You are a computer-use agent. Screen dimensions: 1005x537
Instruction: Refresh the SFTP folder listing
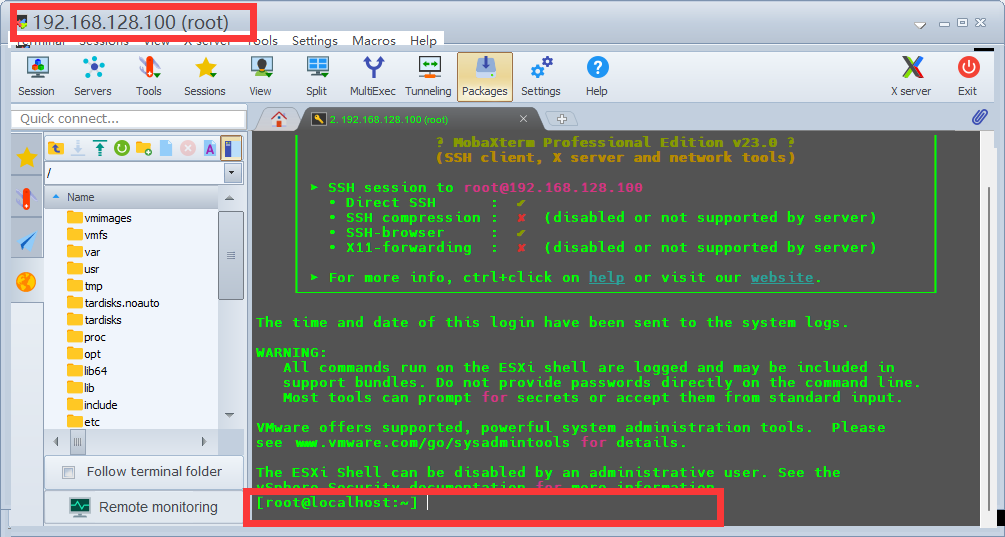pos(122,148)
